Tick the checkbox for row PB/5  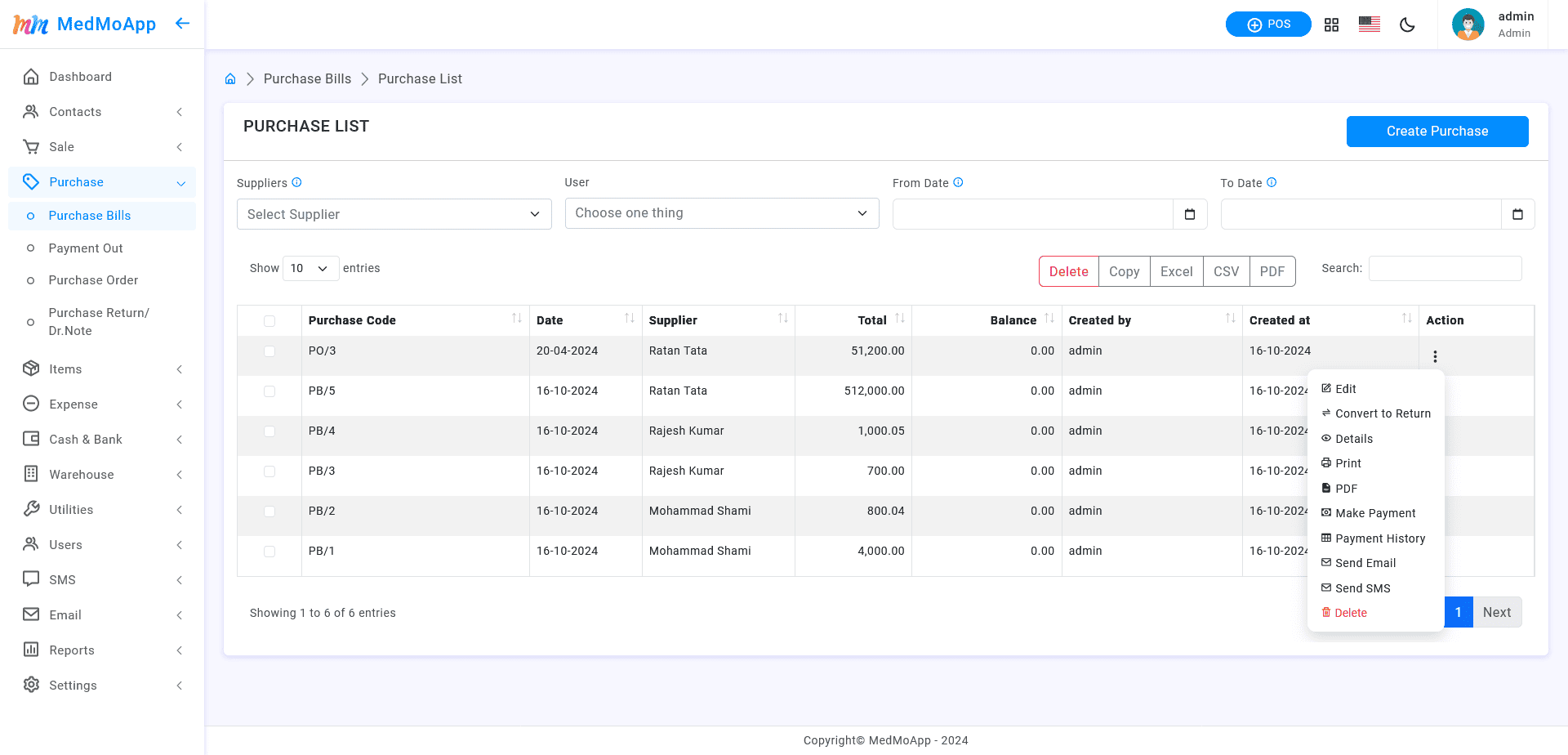(x=269, y=391)
